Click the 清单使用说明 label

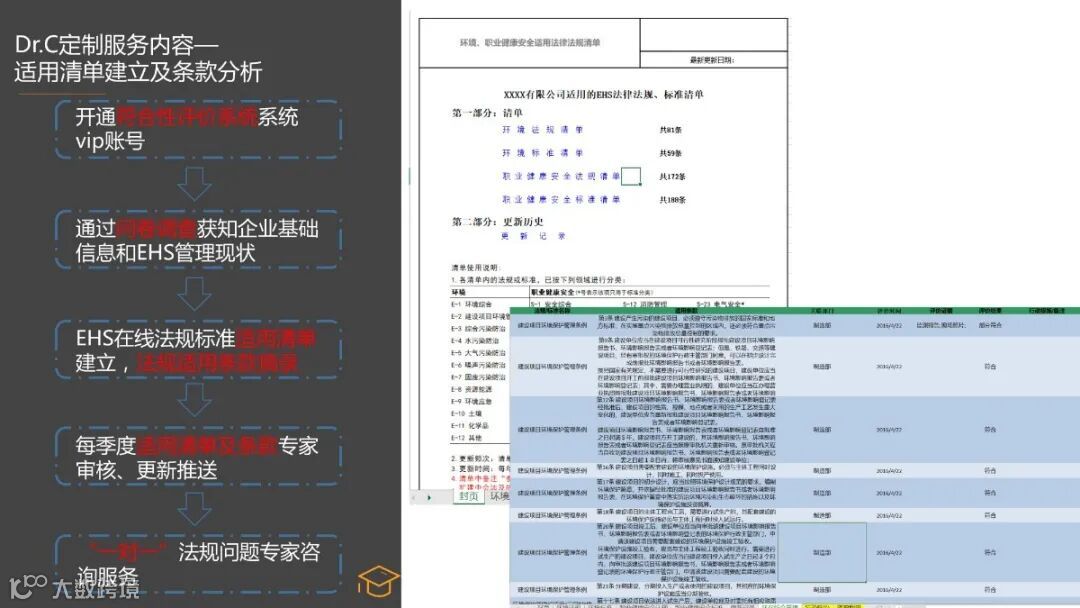[x=475, y=267]
